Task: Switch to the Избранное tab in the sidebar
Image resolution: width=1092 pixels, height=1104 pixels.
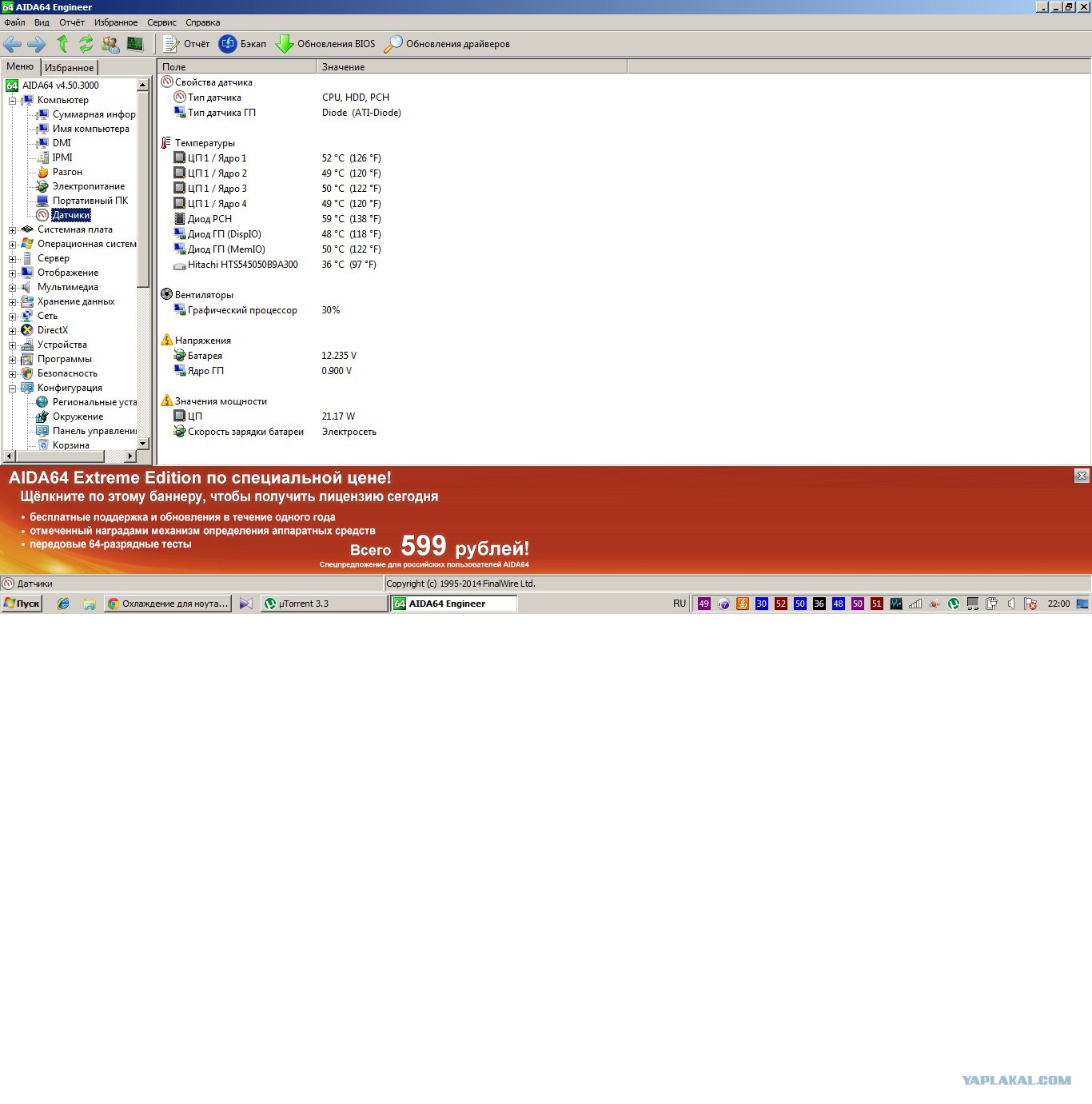Action: 69,68
